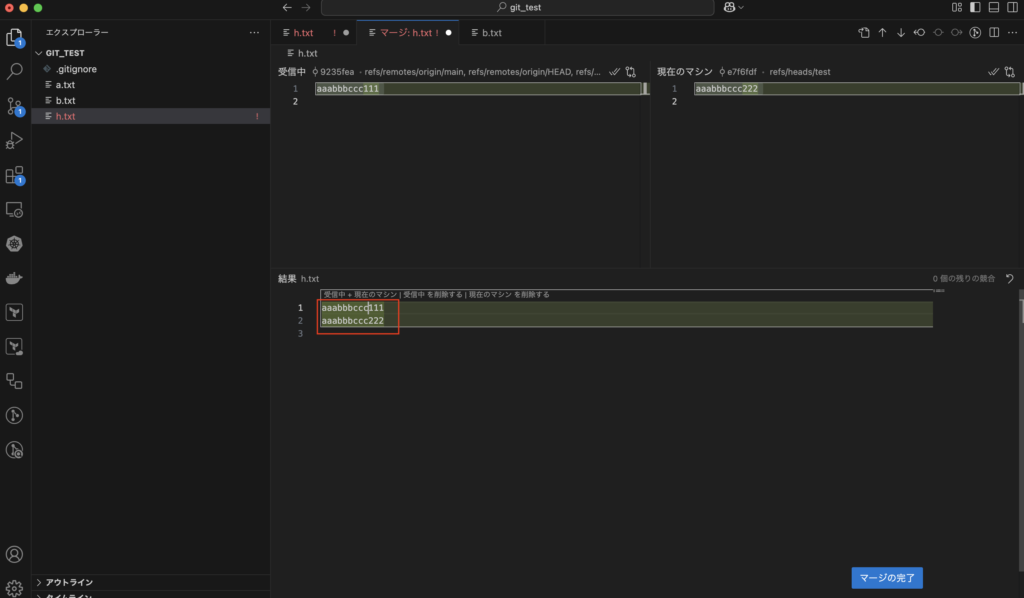
Task: Open the Remote Explorer view
Action: tap(14, 210)
